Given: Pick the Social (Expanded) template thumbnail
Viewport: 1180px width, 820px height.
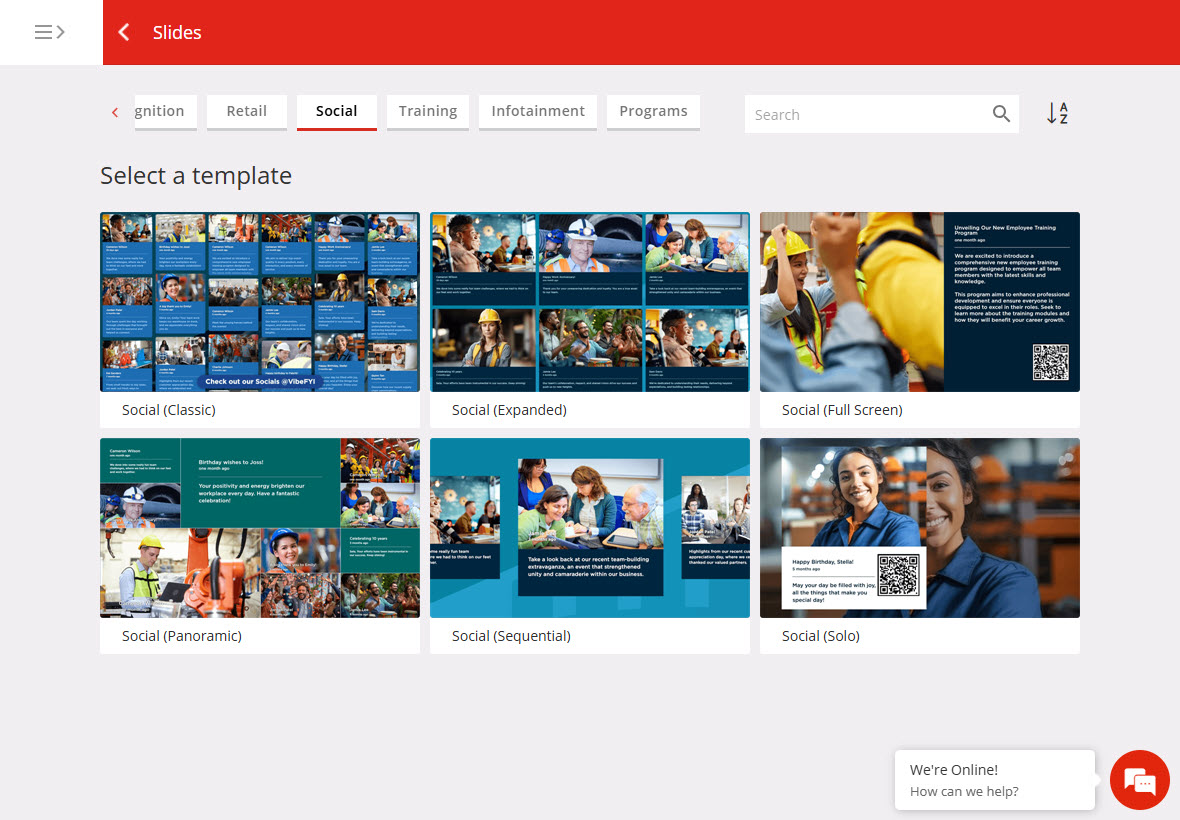Looking at the screenshot, I should point(590,302).
